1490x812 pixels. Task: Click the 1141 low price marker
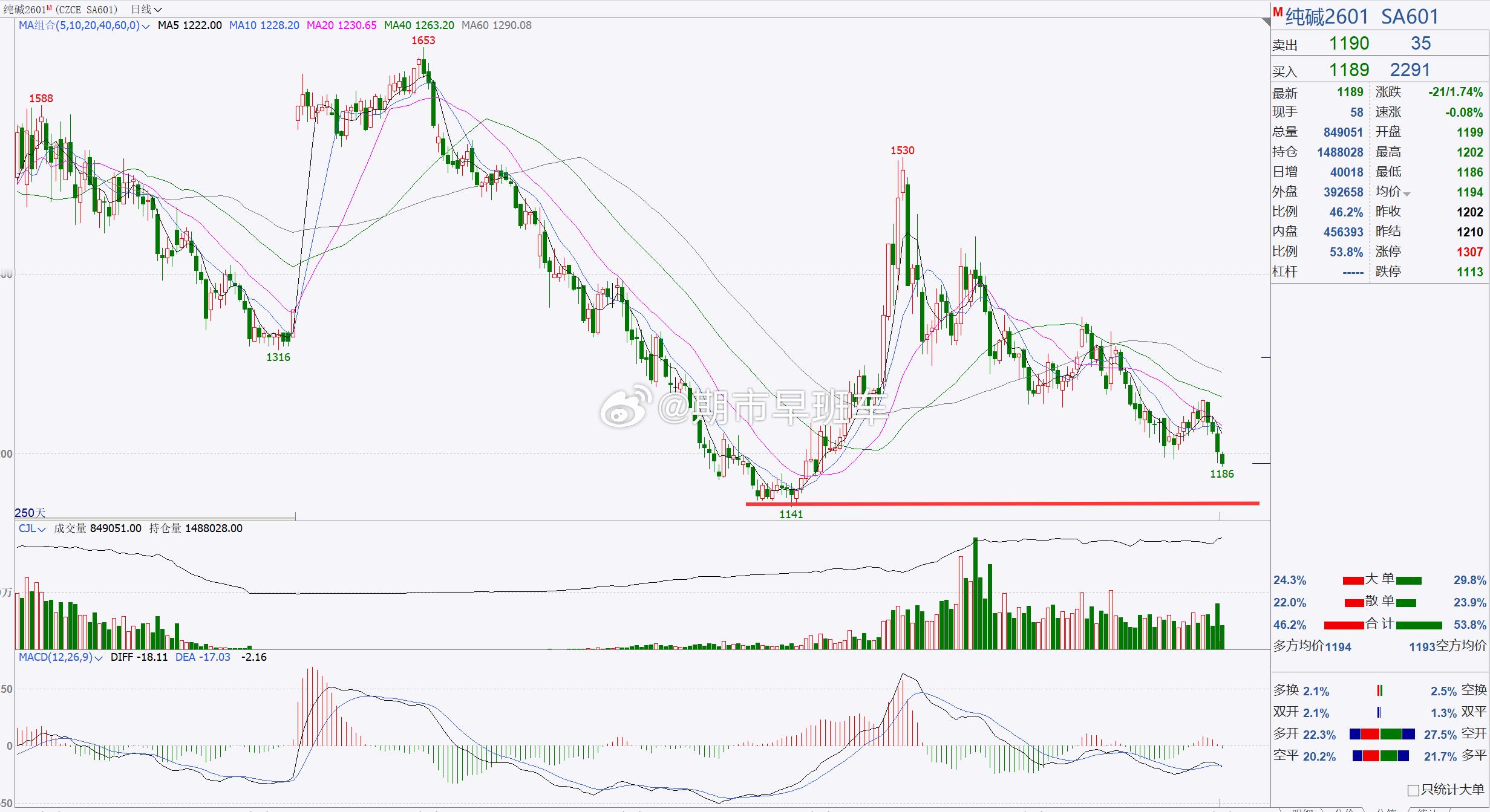791,515
